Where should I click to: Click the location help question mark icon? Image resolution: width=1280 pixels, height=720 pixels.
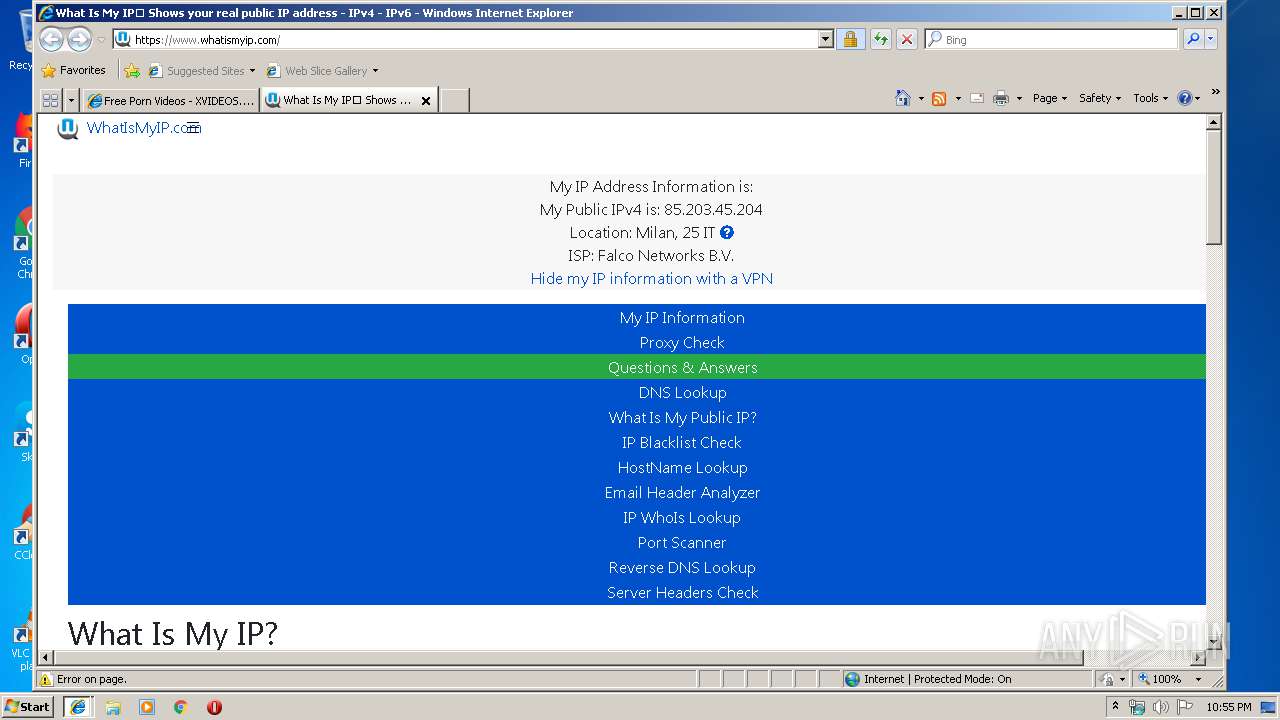pos(727,232)
